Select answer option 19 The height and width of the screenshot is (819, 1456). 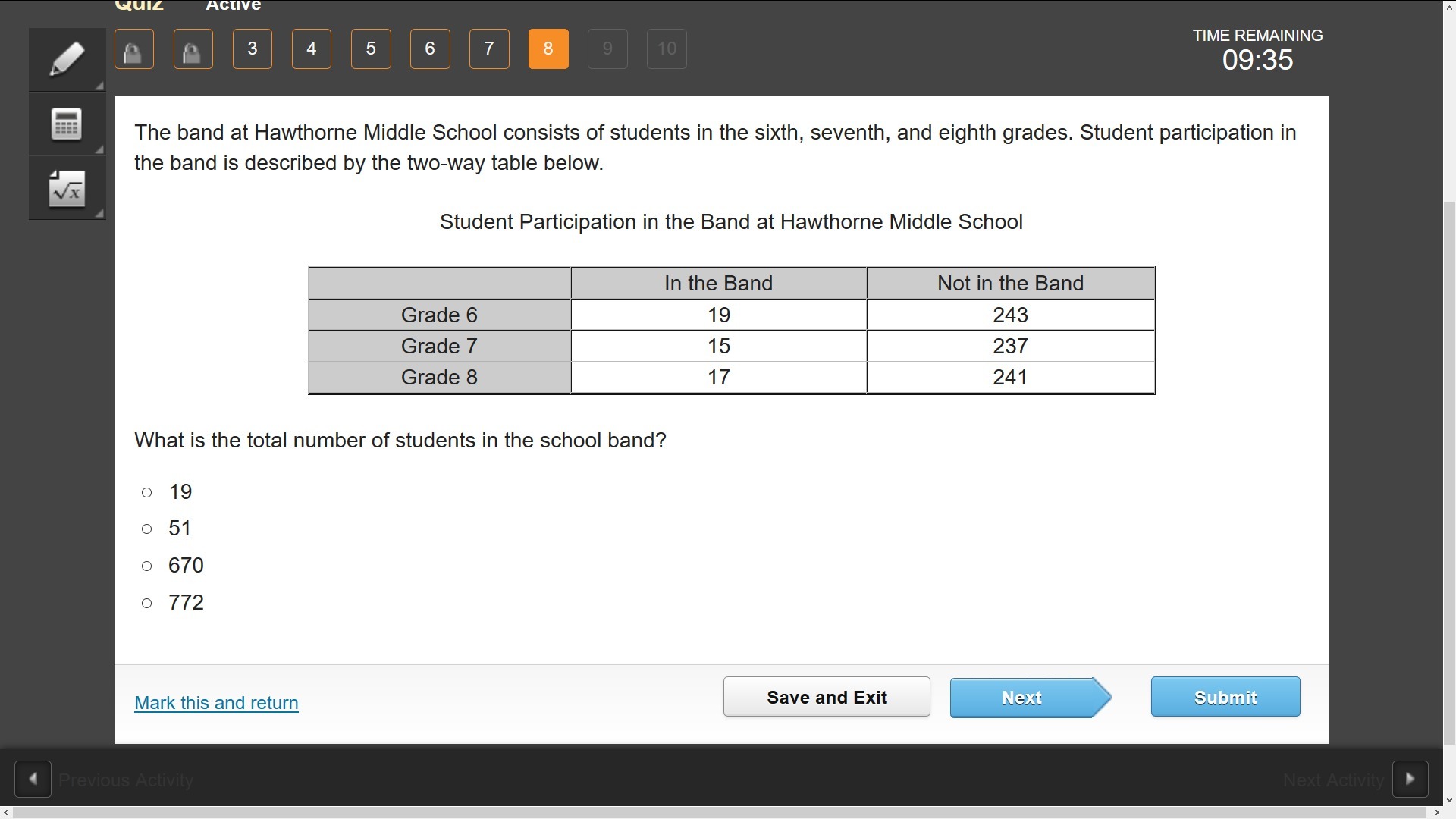147,493
